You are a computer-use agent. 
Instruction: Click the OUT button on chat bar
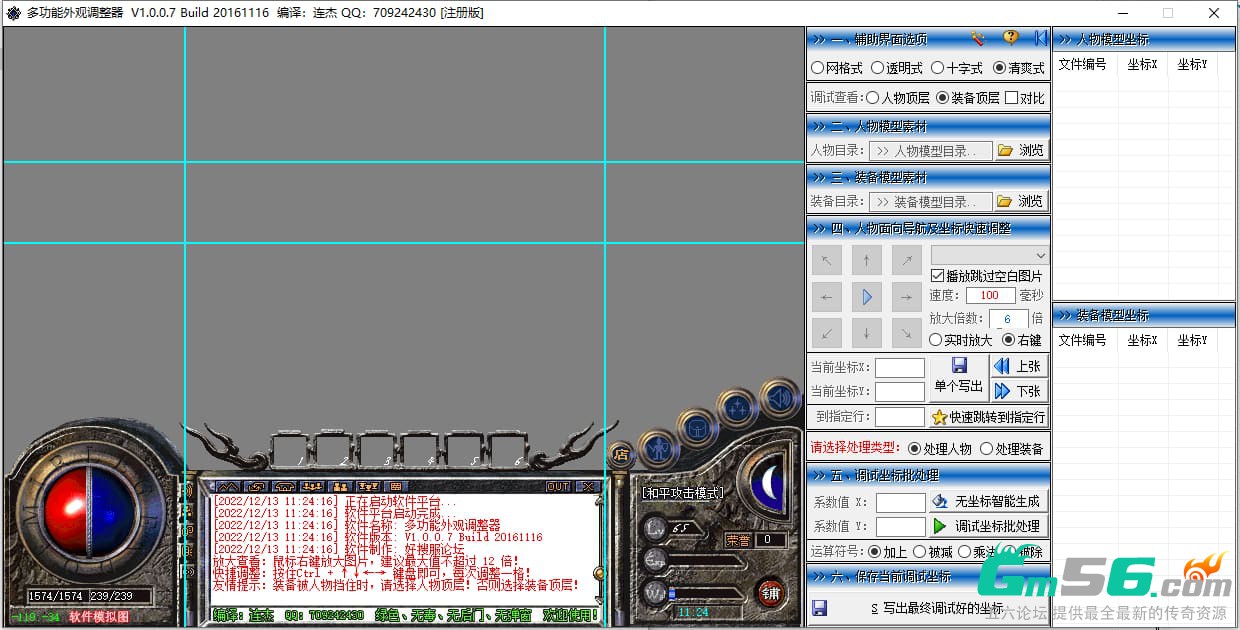tap(558, 486)
